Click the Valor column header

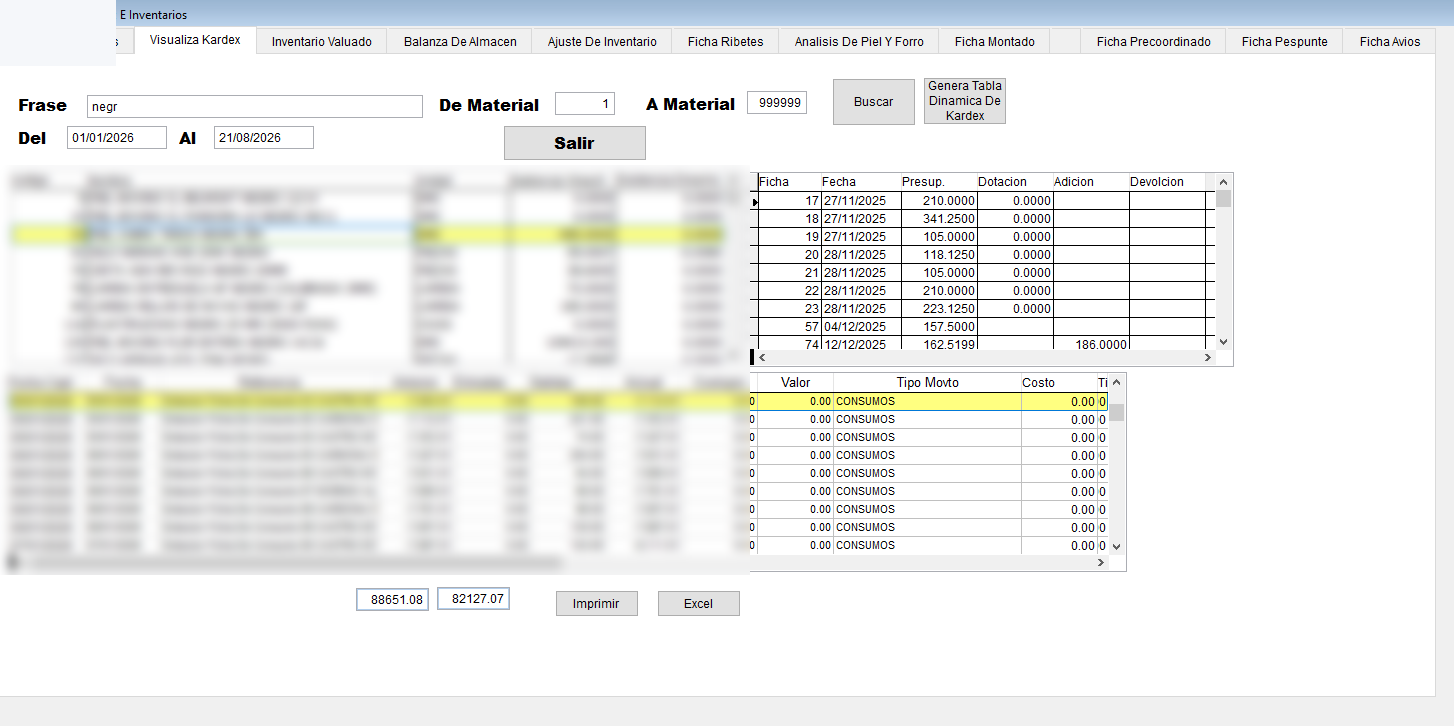coord(795,383)
